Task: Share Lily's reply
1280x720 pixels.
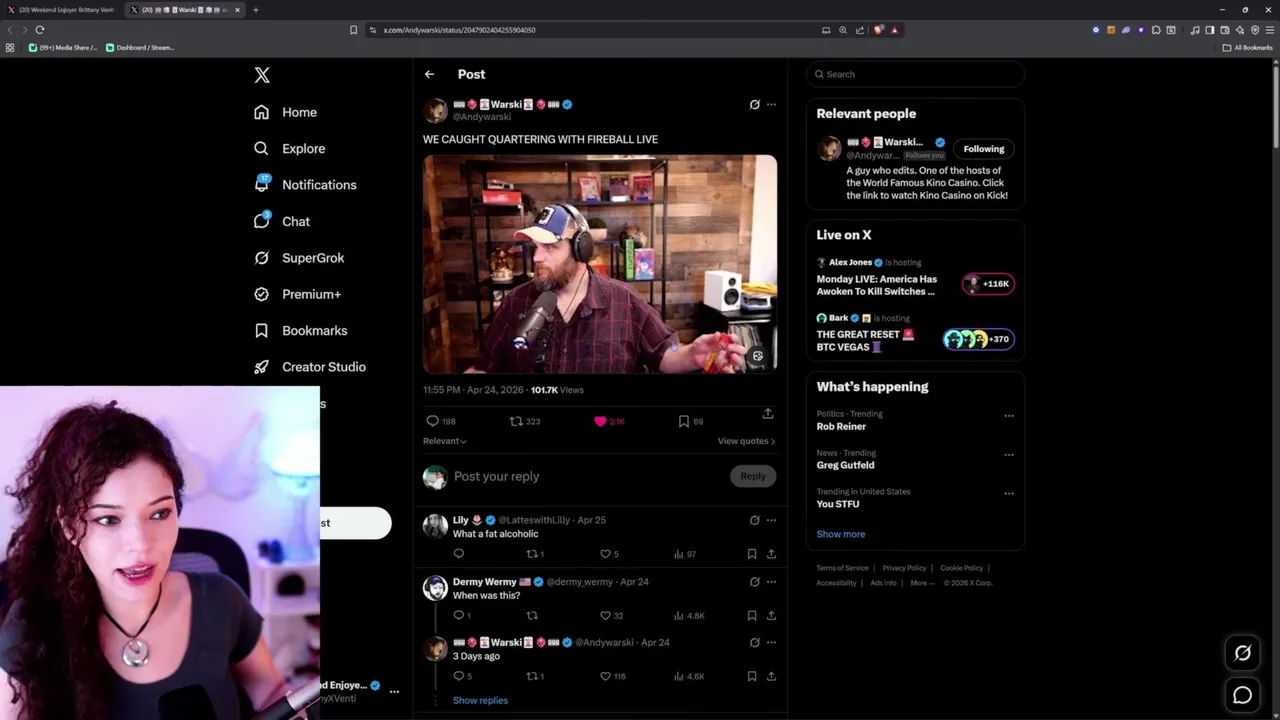Action: (x=771, y=554)
